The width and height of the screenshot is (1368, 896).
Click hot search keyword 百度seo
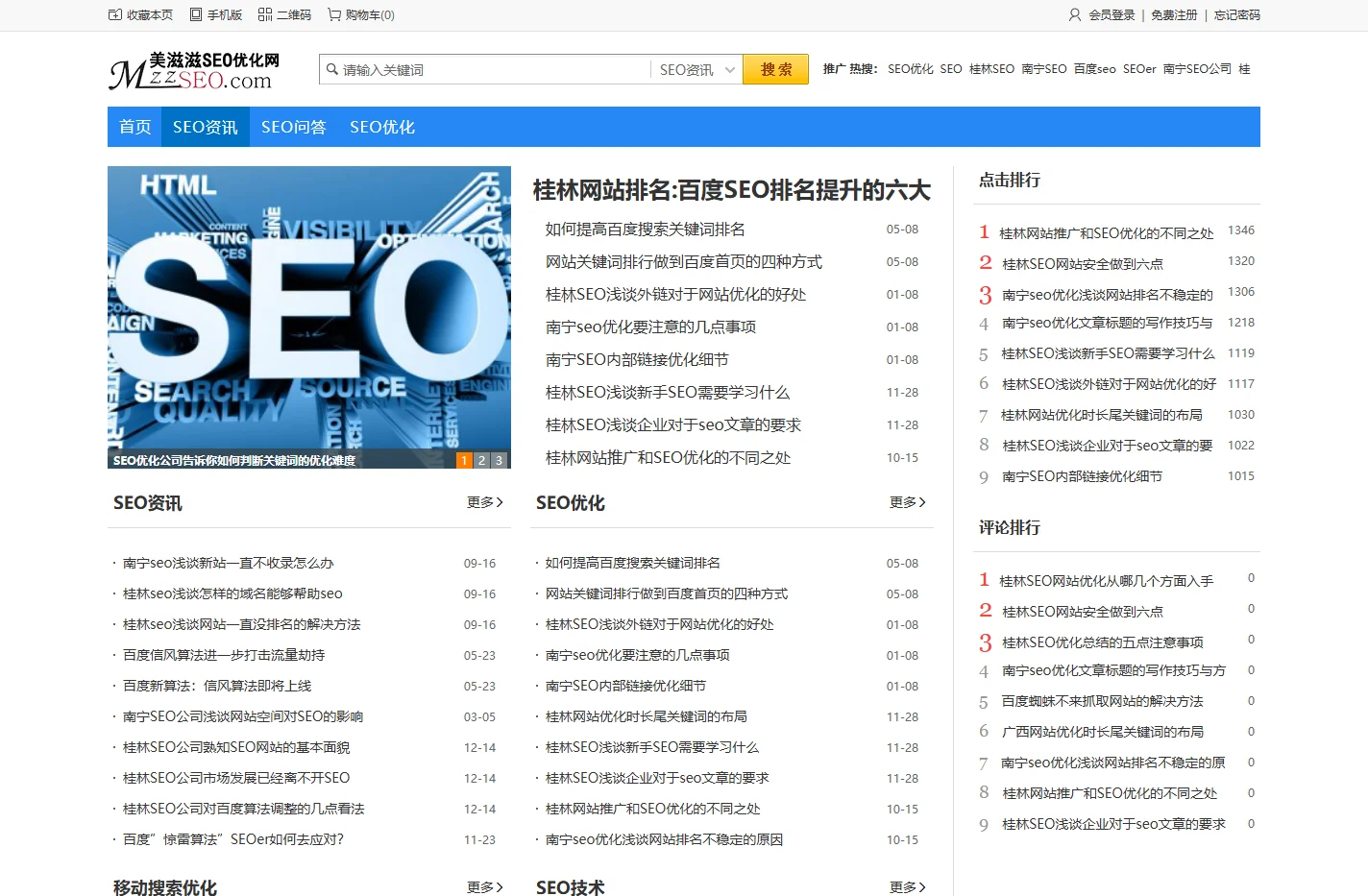(1095, 69)
